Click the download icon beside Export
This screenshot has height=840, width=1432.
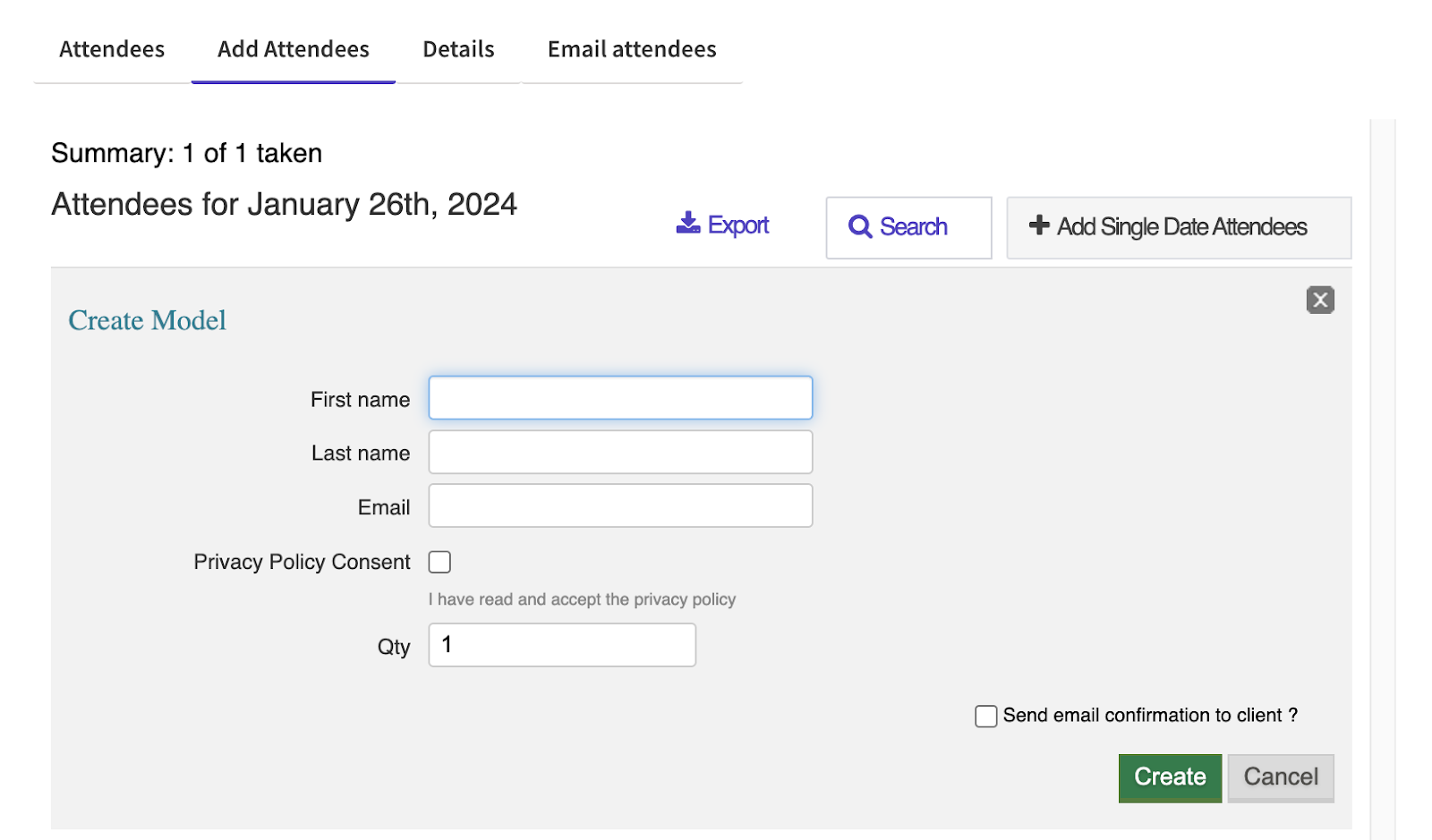[x=688, y=223]
